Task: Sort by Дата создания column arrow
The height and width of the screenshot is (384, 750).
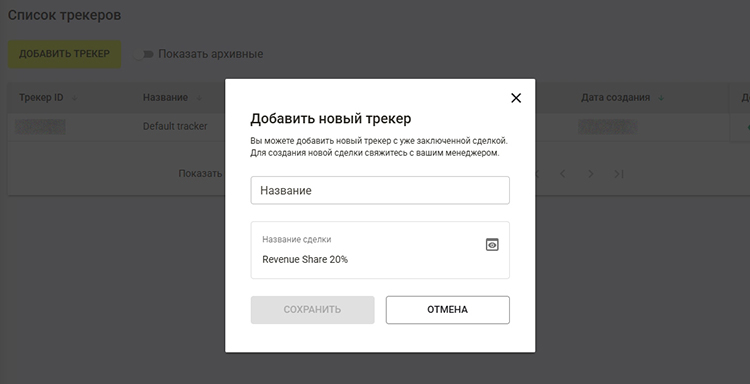Action: click(x=661, y=98)
